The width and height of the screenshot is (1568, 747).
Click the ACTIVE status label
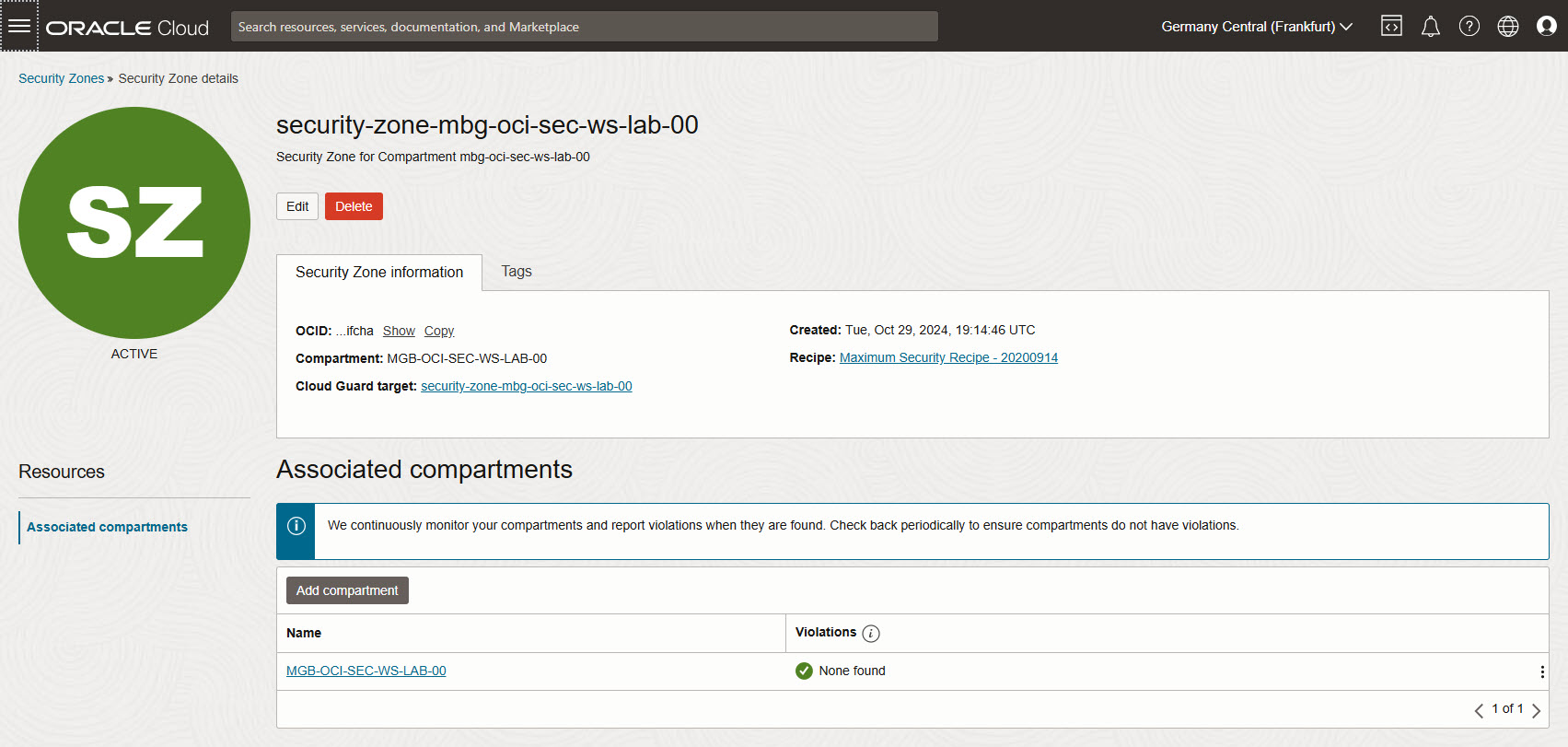pos(134,354)
